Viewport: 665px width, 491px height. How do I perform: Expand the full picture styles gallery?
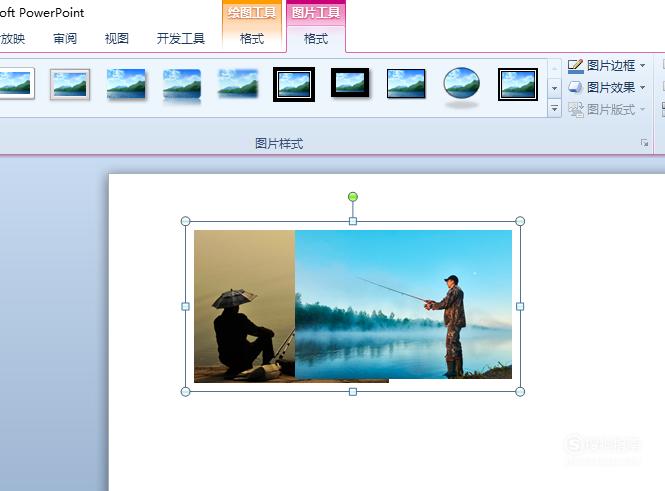point(554,109)
